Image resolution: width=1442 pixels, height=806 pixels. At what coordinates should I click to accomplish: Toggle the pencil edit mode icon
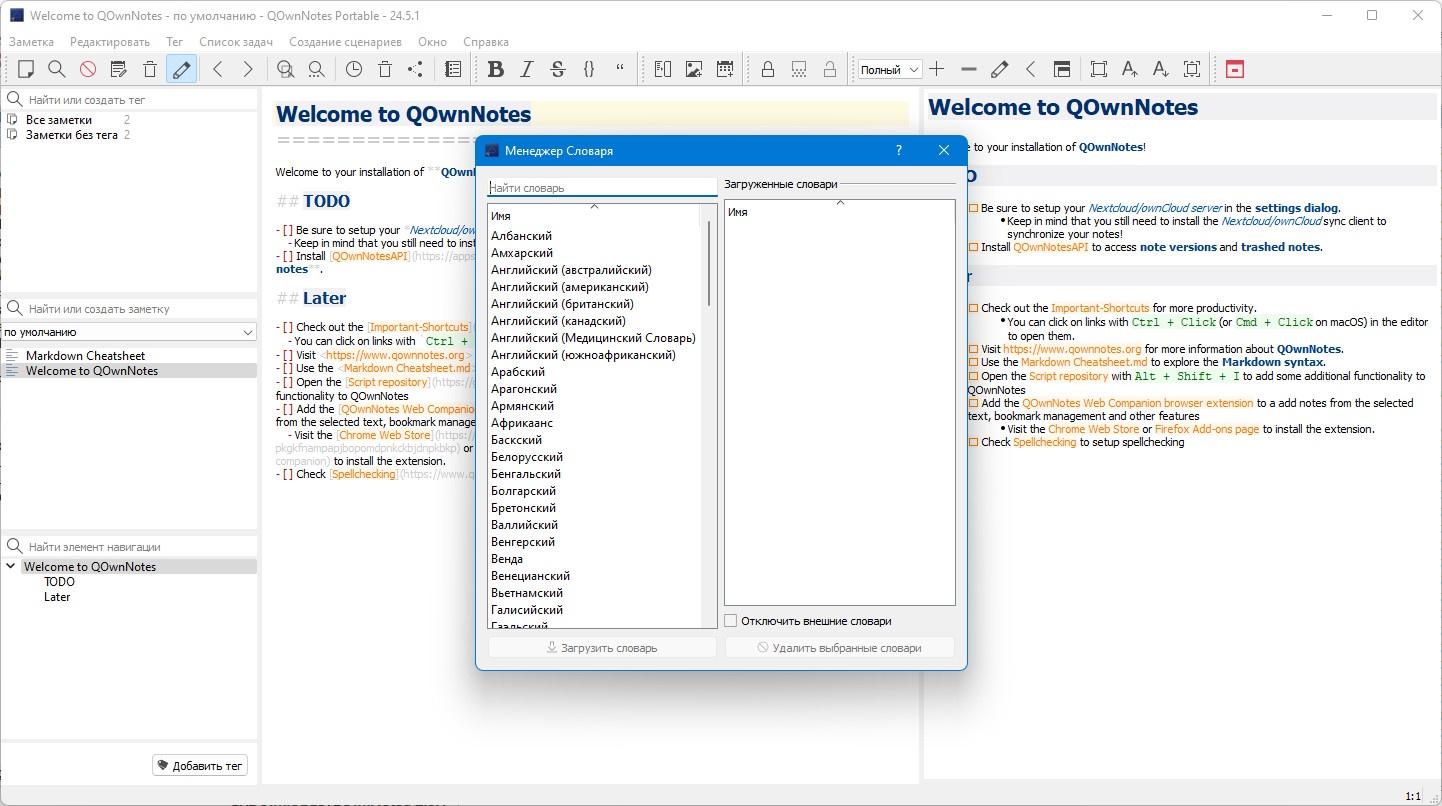pyautogui.click(x=181, y=69)
